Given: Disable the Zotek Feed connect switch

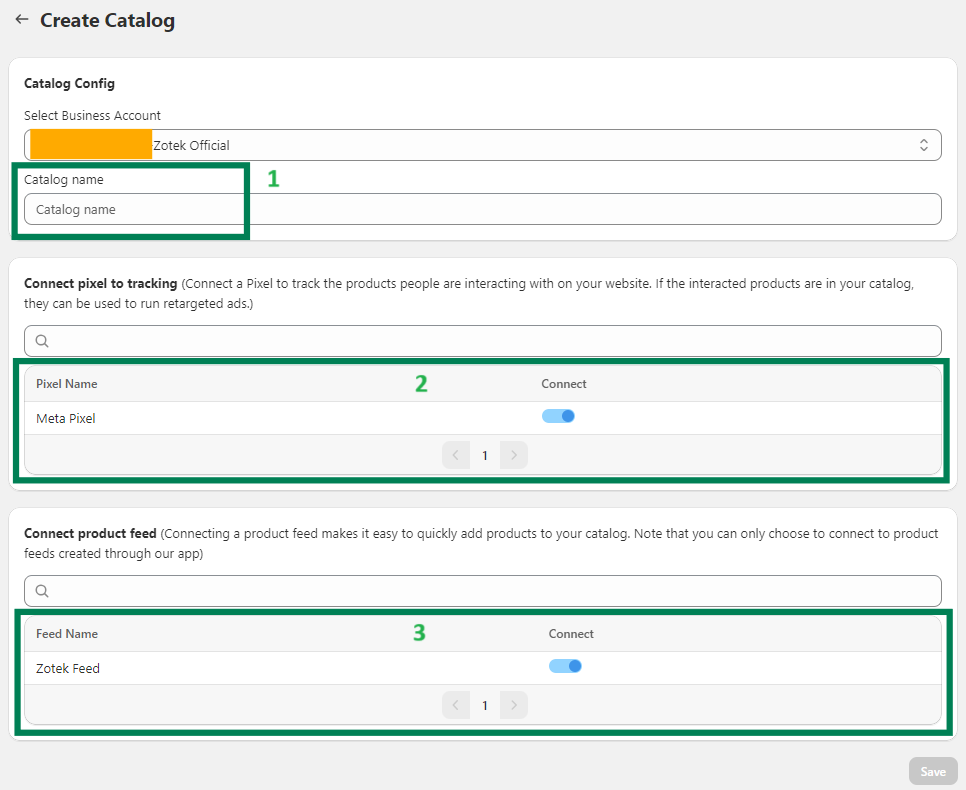Looking at the screenshot, I should pyautogui.click(x=565, y=667).
